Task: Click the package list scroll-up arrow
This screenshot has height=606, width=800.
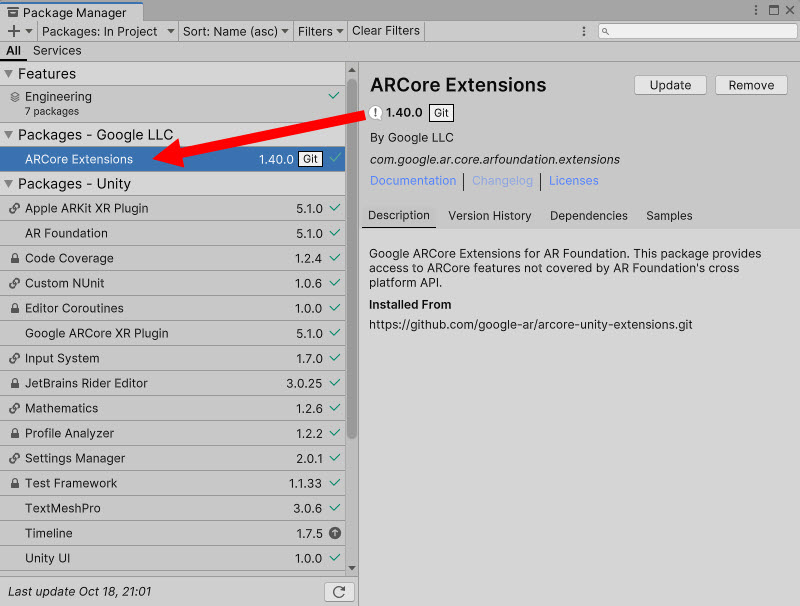Action: [x=352, y=70]
